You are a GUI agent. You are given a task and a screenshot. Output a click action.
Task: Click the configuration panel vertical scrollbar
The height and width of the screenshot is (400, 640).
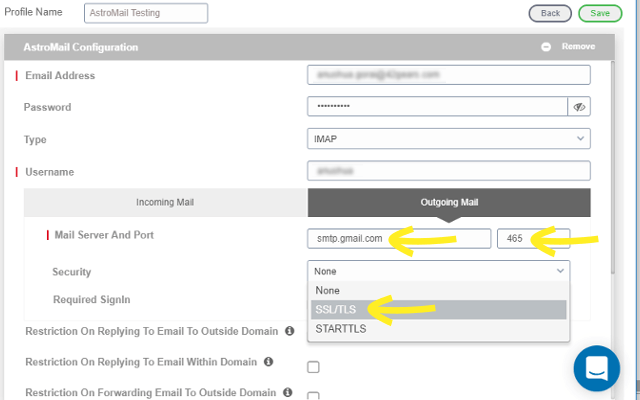612,167
